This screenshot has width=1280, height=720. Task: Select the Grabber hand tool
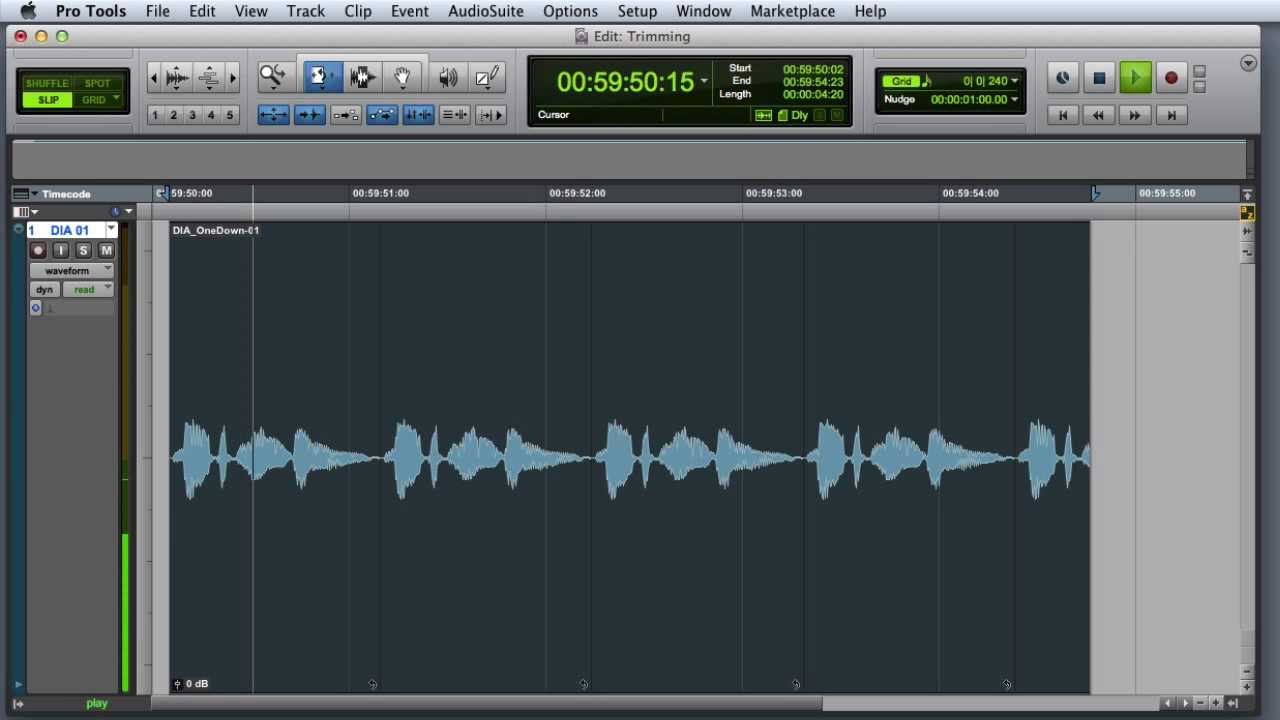pos(402,77)
